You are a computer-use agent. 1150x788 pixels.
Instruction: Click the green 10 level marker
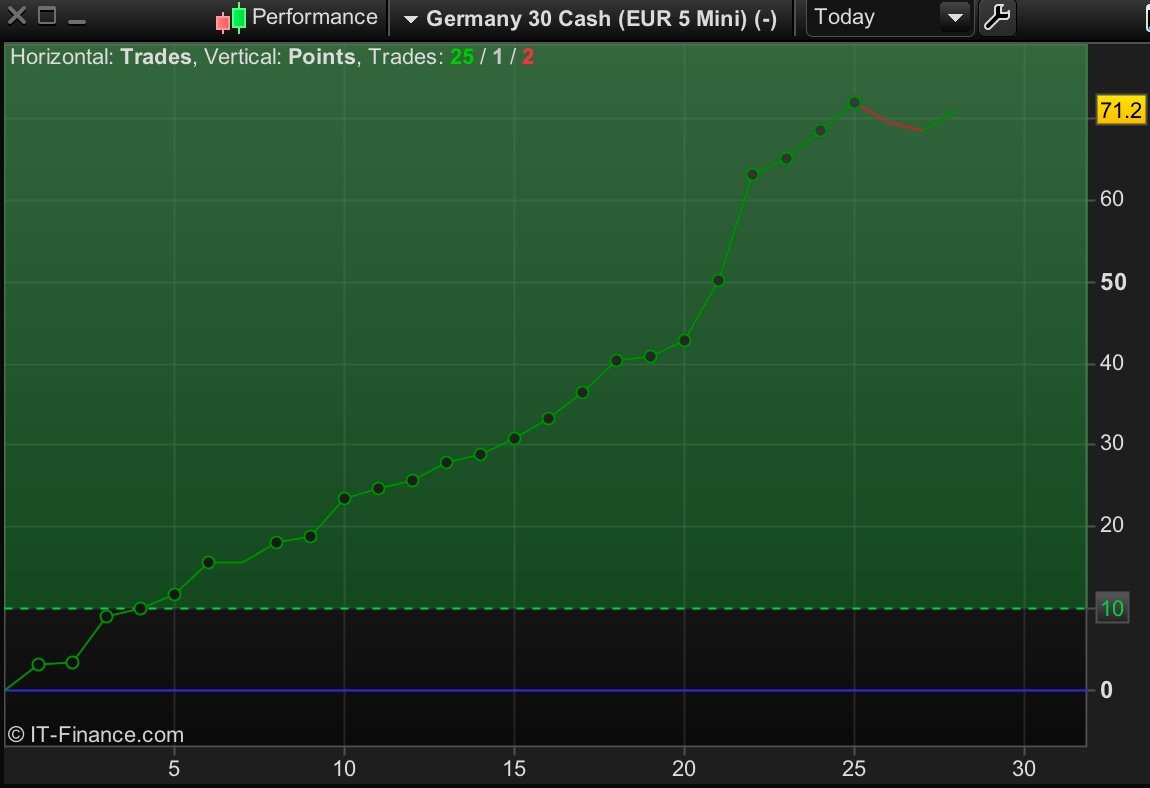(1112, 608)
